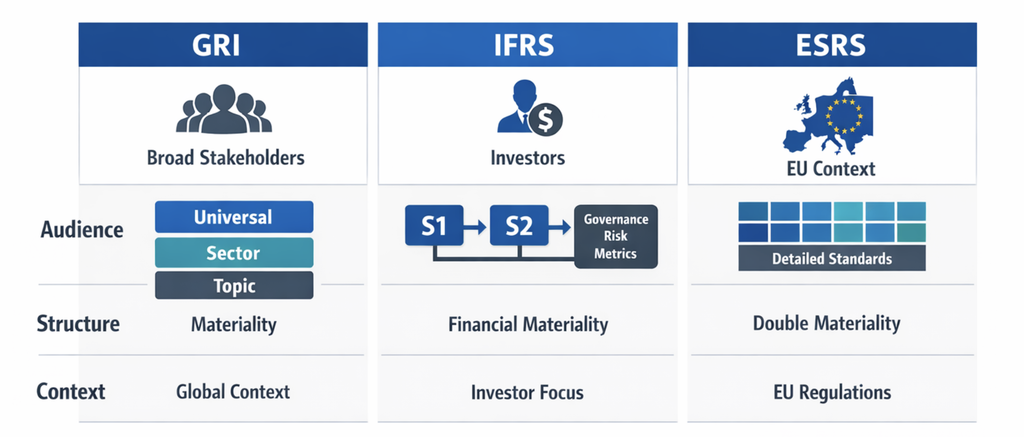
Task: Click the Broad Stakeholders group icon
Action: point(224,109)
